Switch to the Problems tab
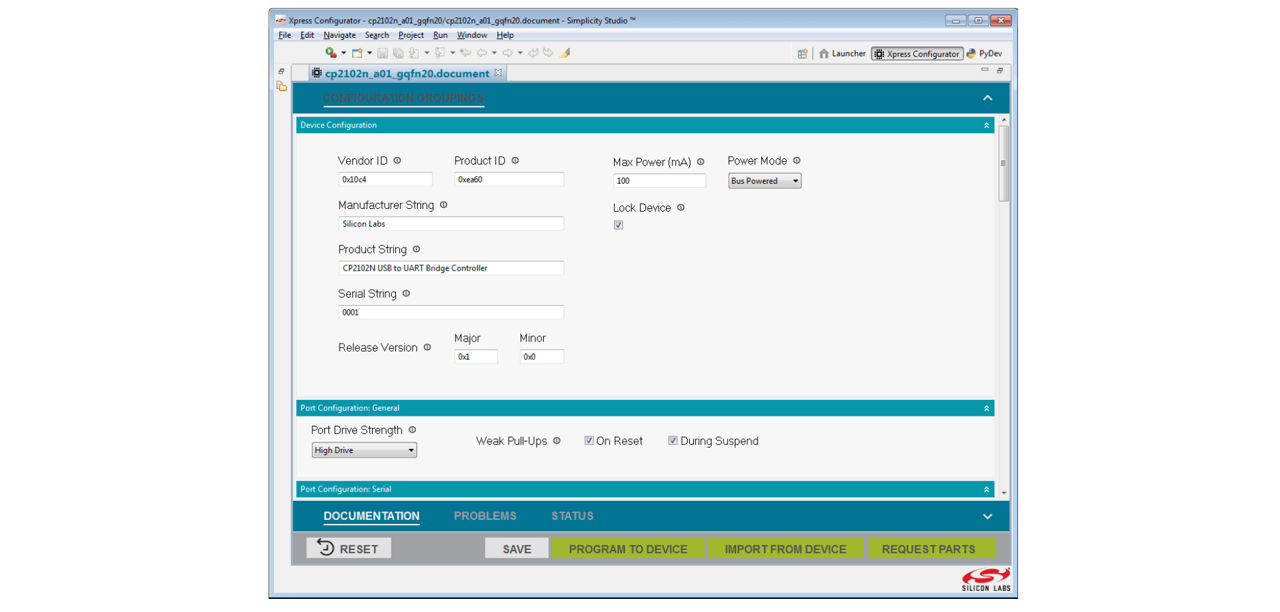The width and height of the screenshot is (1280, 612). click(485, 516)
